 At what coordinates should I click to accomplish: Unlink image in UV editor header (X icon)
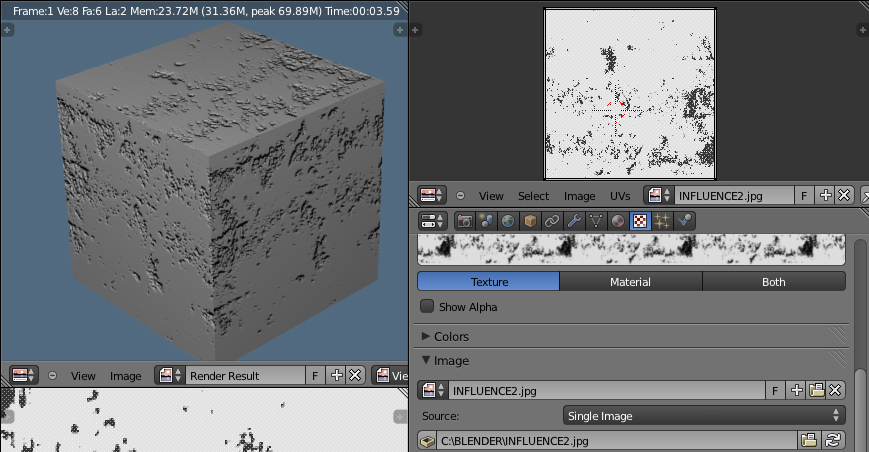pyautogui.click(x=844, y=195)
